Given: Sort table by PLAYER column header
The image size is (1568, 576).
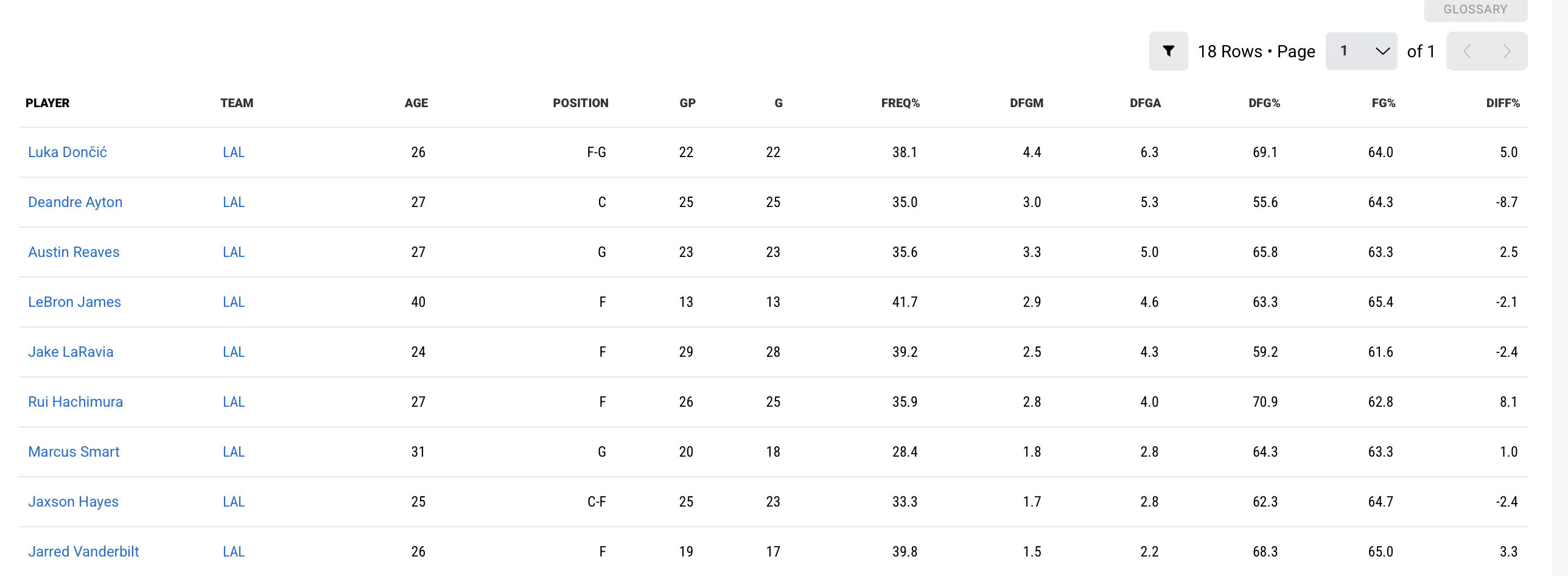Looking at the screenshot, I should [x=47, y=103].
